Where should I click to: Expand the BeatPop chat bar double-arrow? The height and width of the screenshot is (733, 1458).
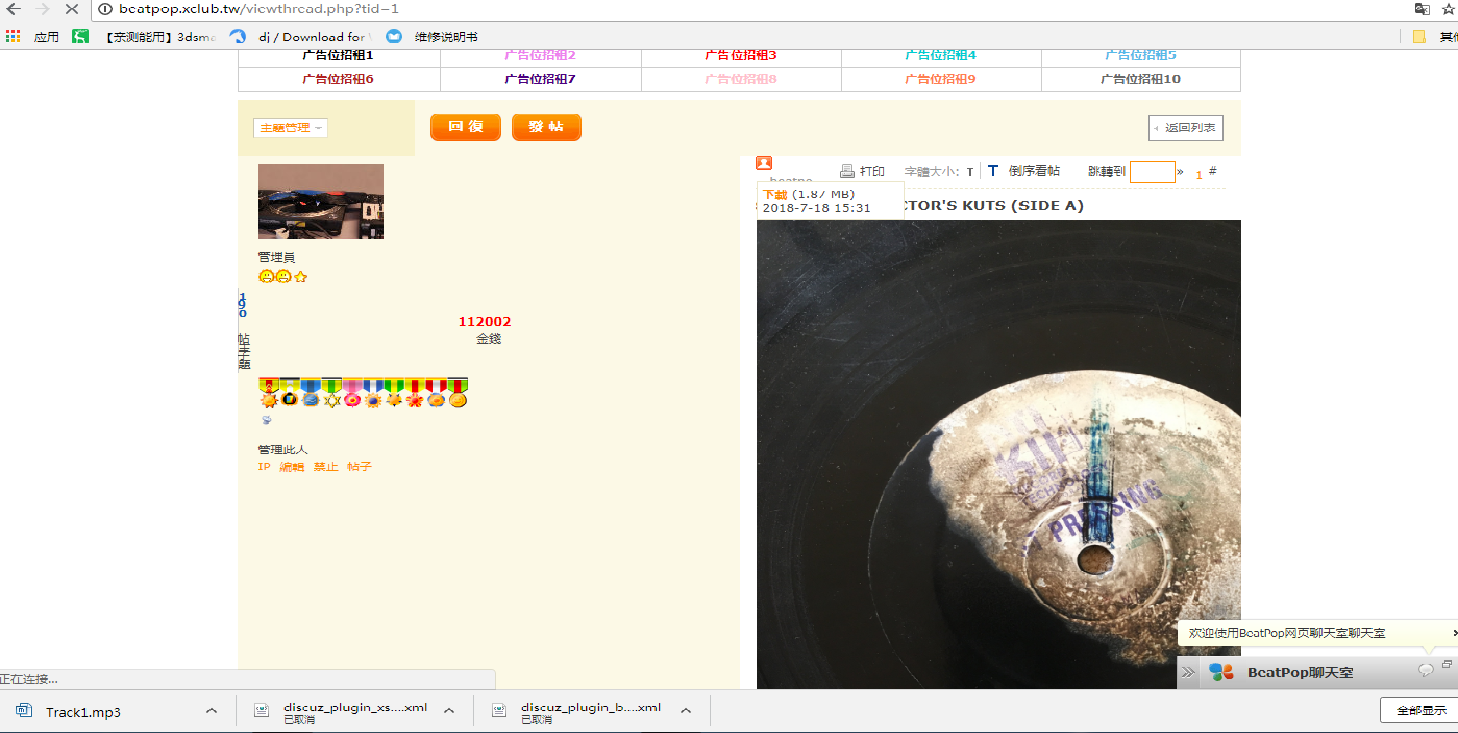[x=1188, y=672]
